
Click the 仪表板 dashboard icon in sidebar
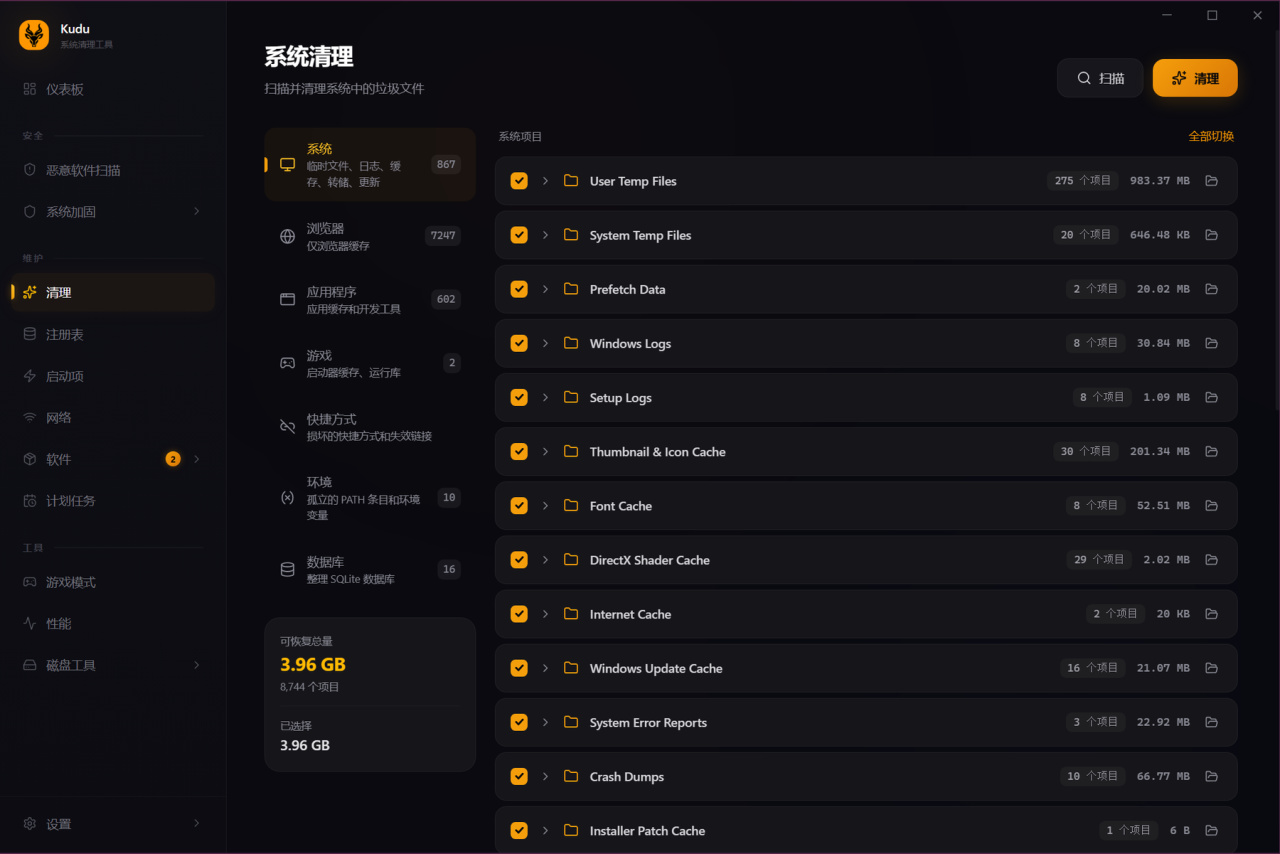point(30,89)
